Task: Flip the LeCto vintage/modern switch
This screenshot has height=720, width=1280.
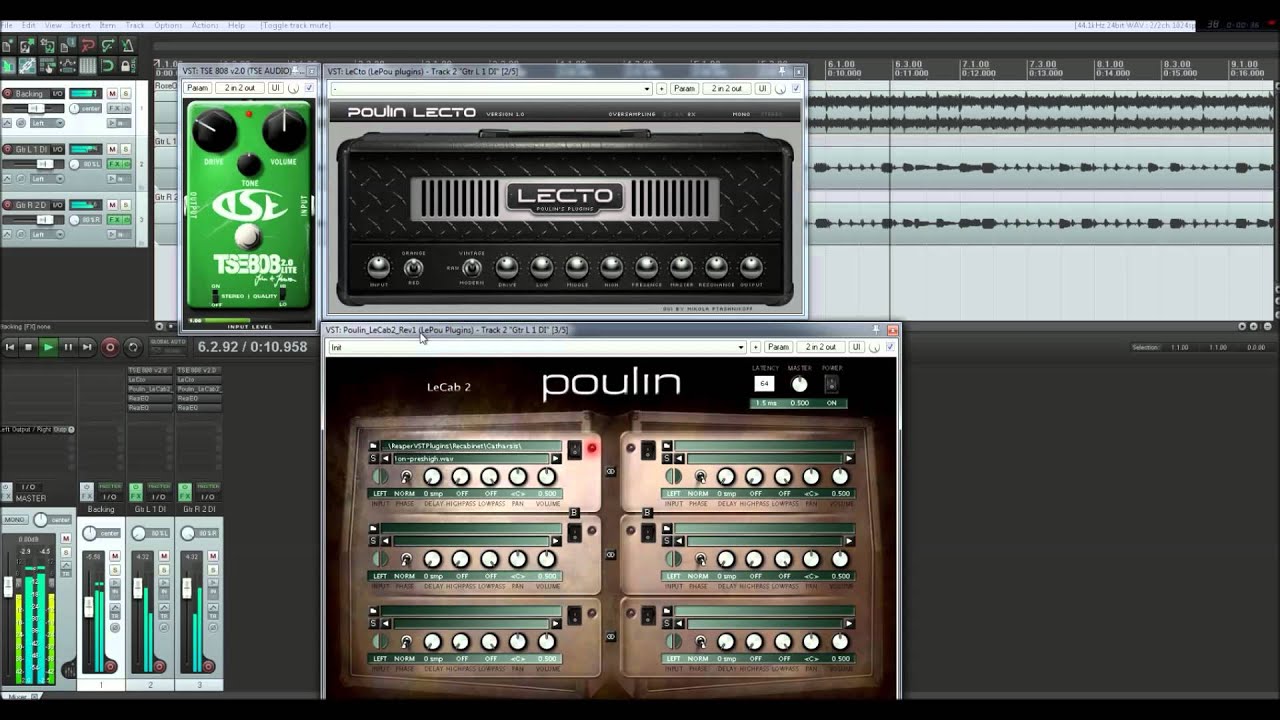Action: click(x=471, y=267)
